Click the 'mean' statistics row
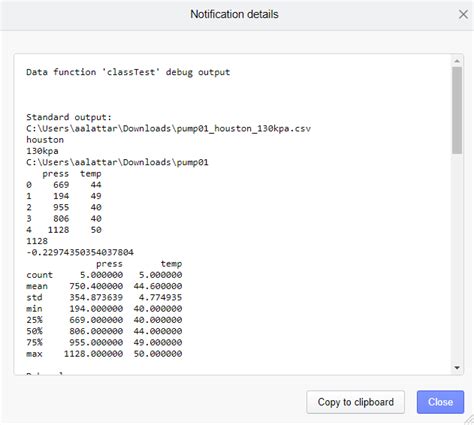Screen dimensions: 474x425 [104, 286]
